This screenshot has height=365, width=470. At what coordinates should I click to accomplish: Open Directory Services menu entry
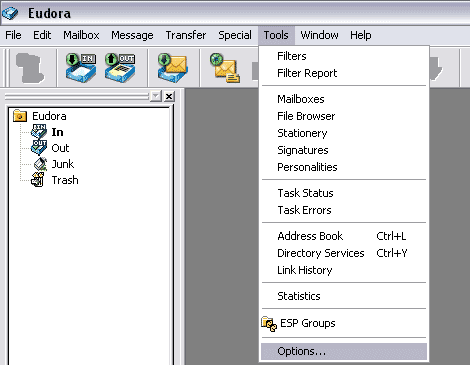coord(344,253)
